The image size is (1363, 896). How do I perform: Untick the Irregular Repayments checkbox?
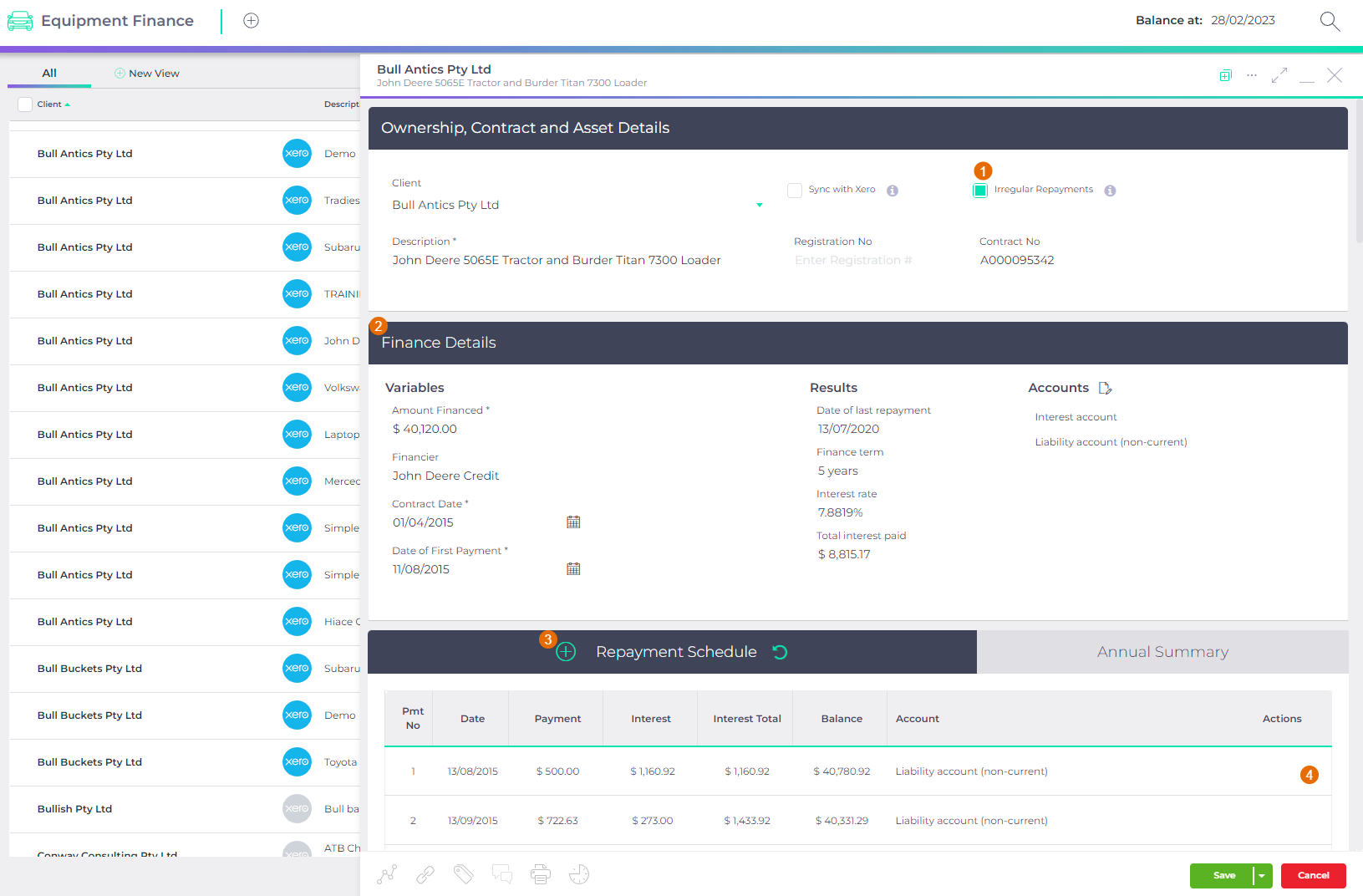tap(980, 191)
